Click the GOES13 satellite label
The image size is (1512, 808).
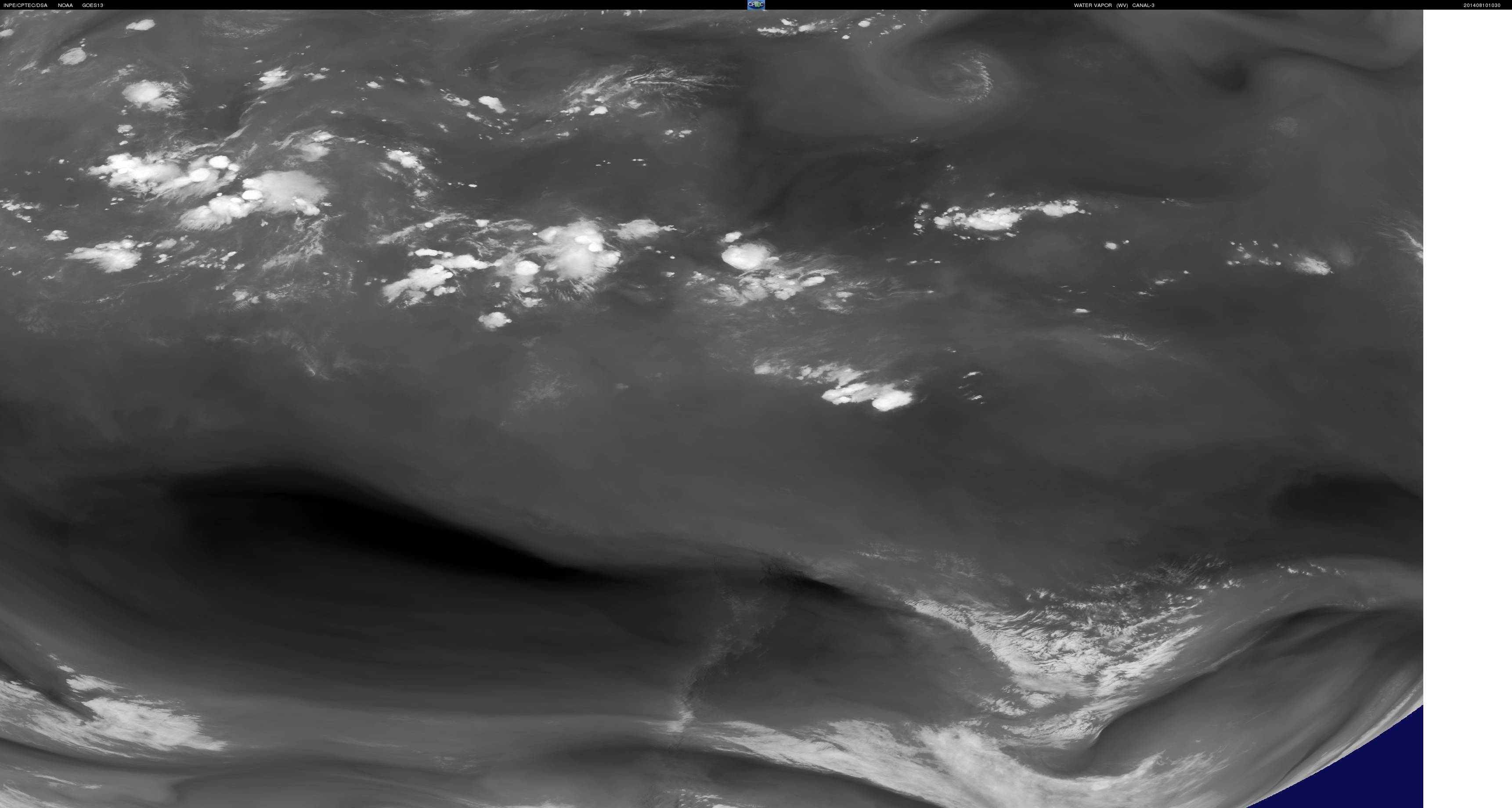93,5
